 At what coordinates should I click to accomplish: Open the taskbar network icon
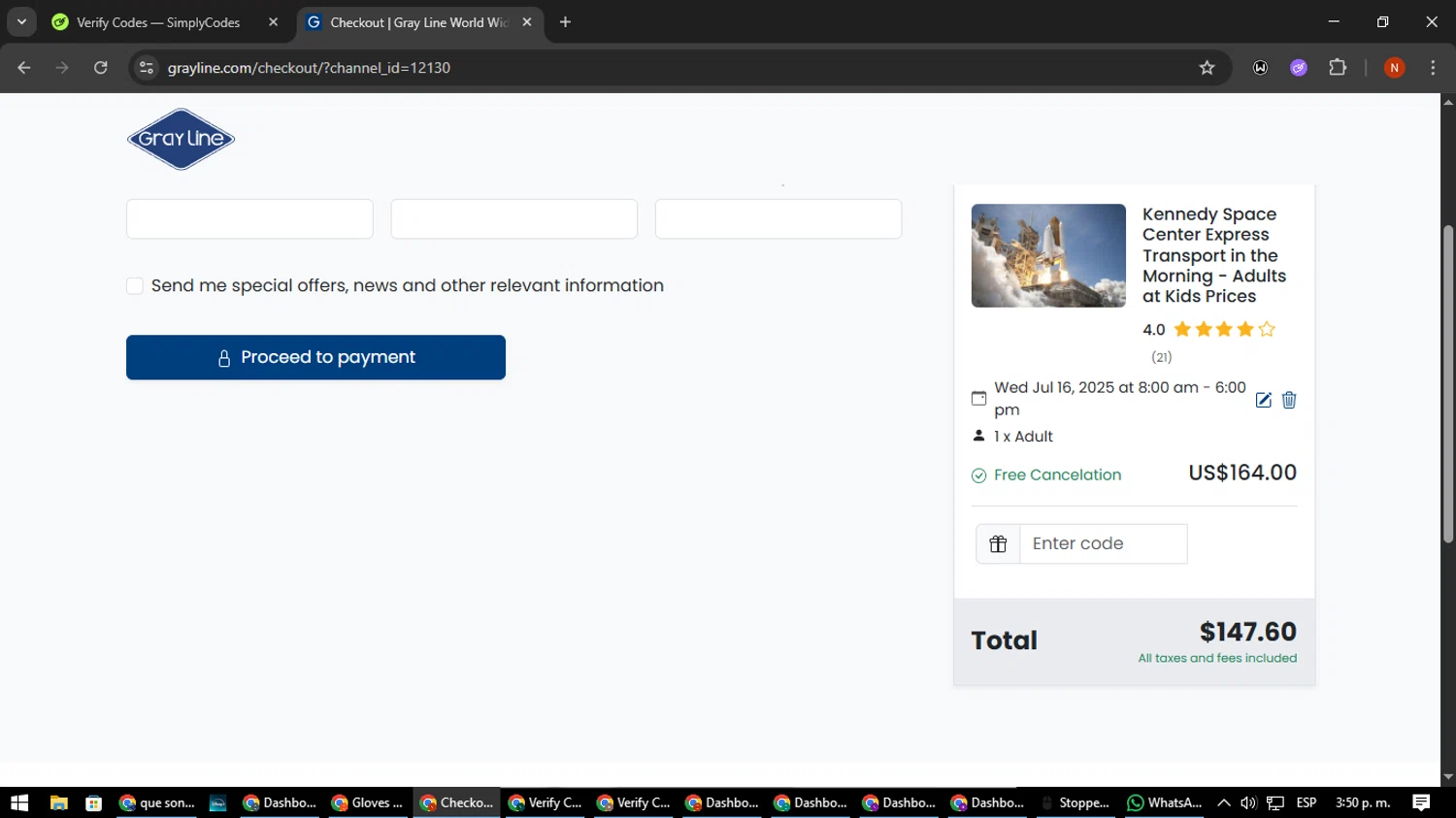pos(1274,802)
